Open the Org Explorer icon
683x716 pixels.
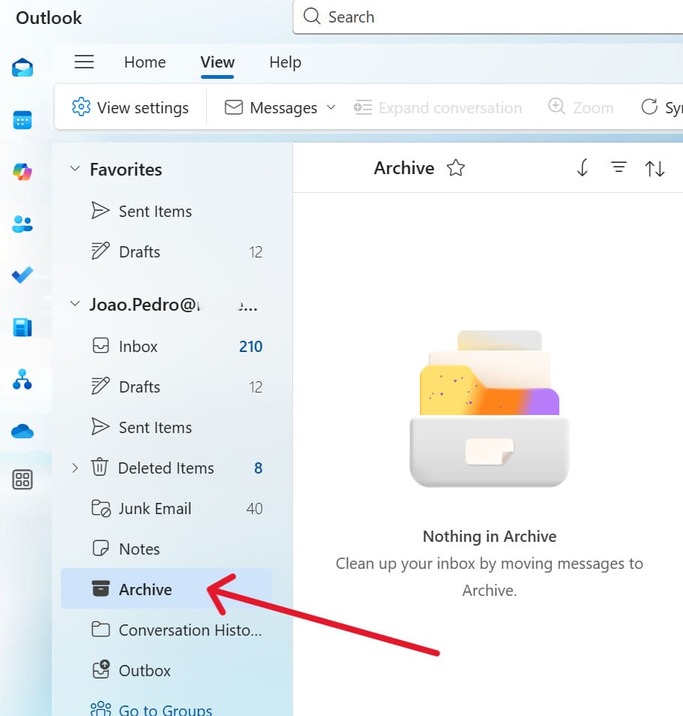click(x=22, y=379)
